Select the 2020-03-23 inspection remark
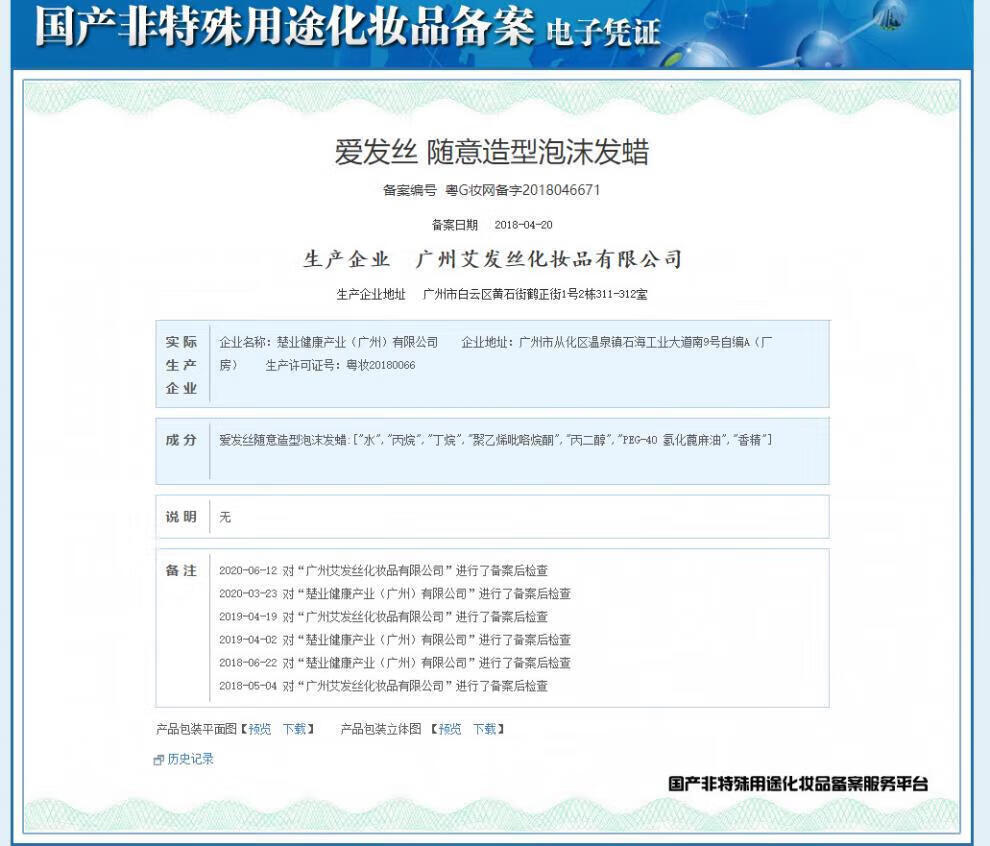The height and width of the screenshot is (846, 990). click(x=395, y=594)
